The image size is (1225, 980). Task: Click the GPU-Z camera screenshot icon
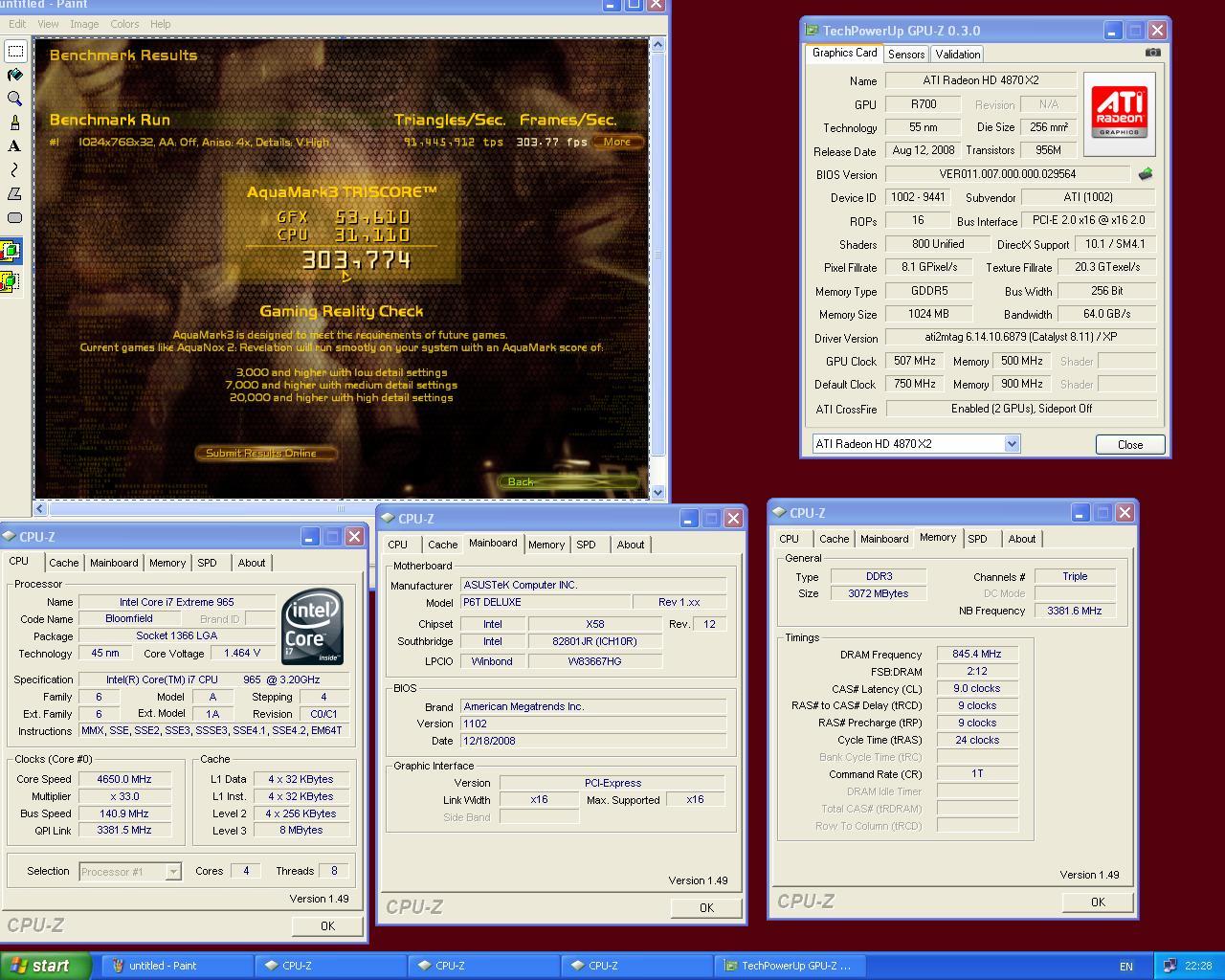1152,53
